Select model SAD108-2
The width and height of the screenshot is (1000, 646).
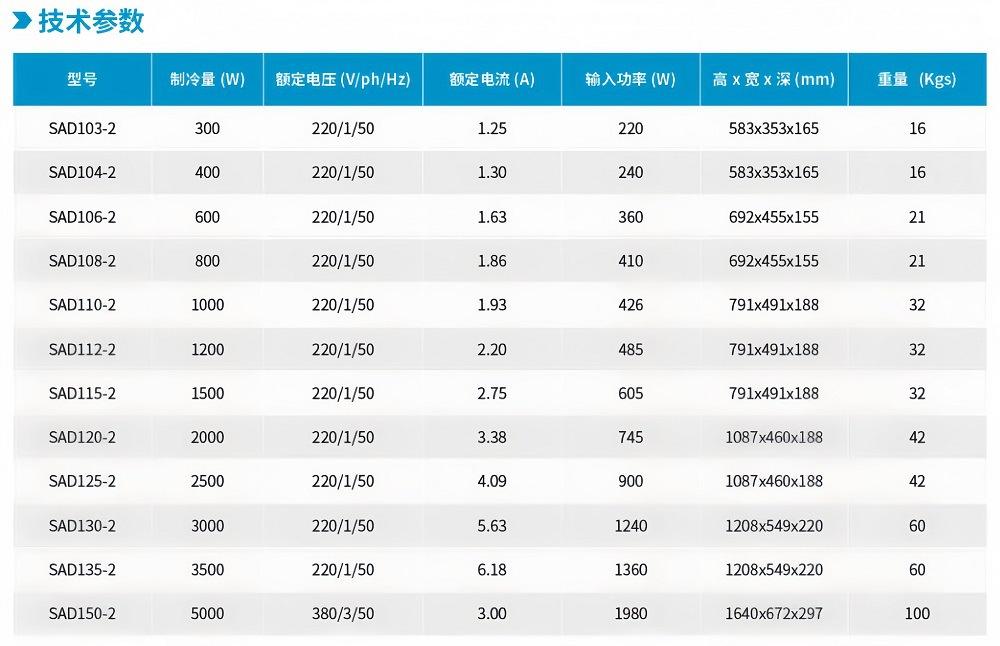tap(82, 261)
